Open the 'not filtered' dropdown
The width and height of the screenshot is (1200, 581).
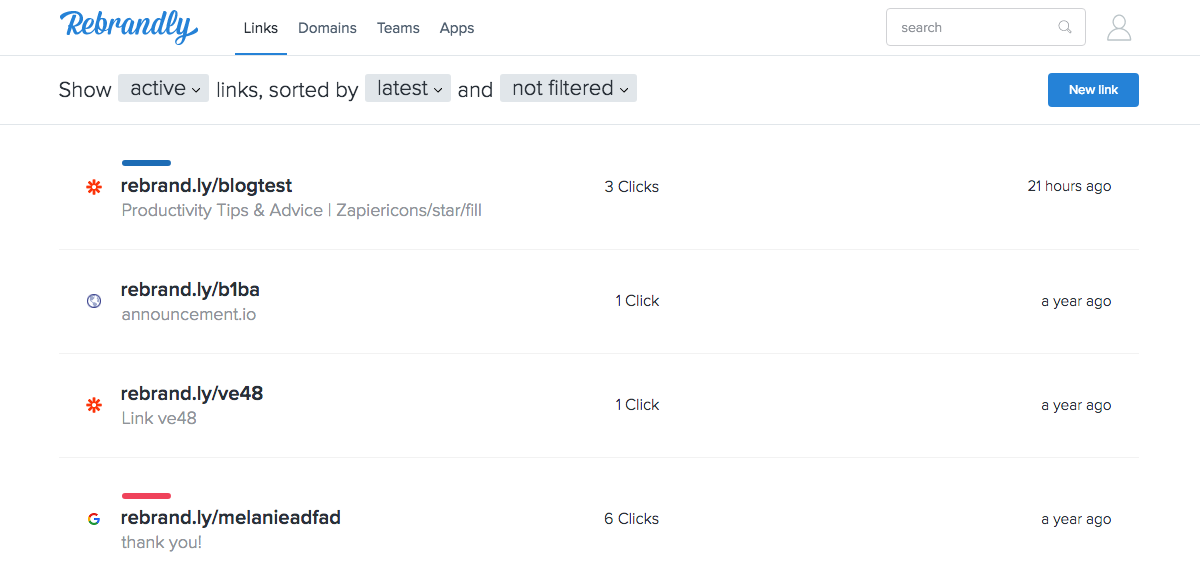[x=568, y=88]
